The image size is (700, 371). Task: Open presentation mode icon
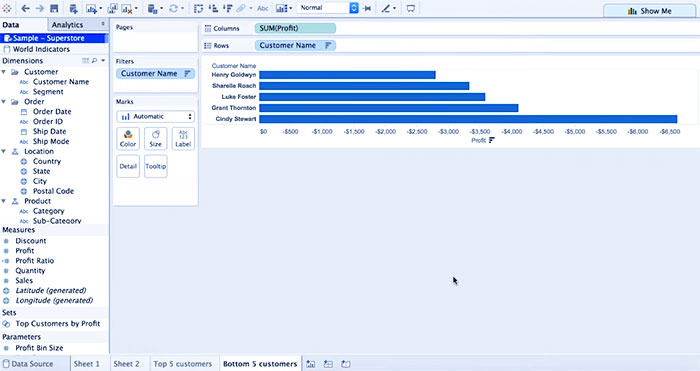point(411,8)
